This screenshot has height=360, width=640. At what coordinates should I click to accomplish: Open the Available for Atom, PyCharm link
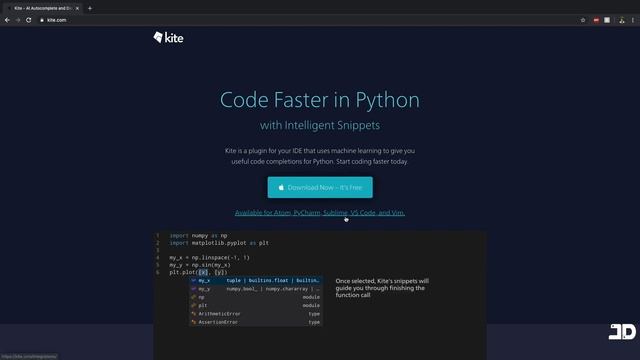[x=320, y=213]
